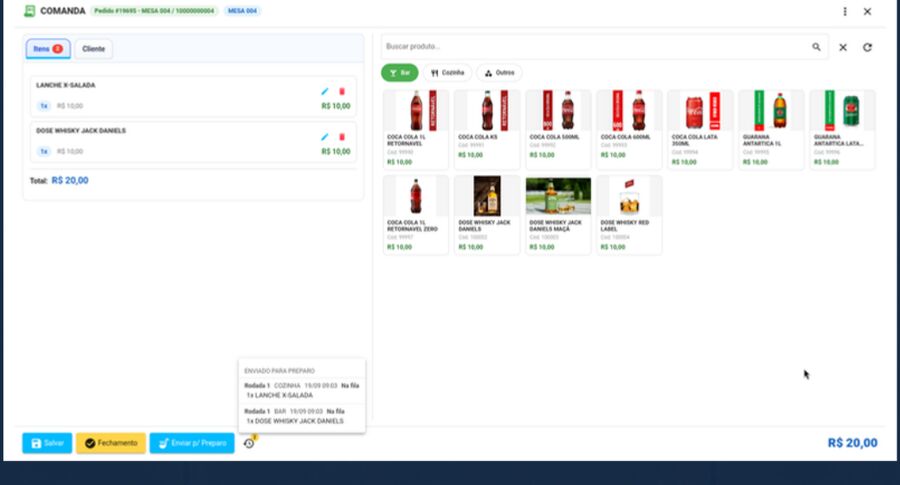The height and width of the screenshot is (485, 900).
Task: Open the three-dot options menu
Action: [x=845, y=11]
